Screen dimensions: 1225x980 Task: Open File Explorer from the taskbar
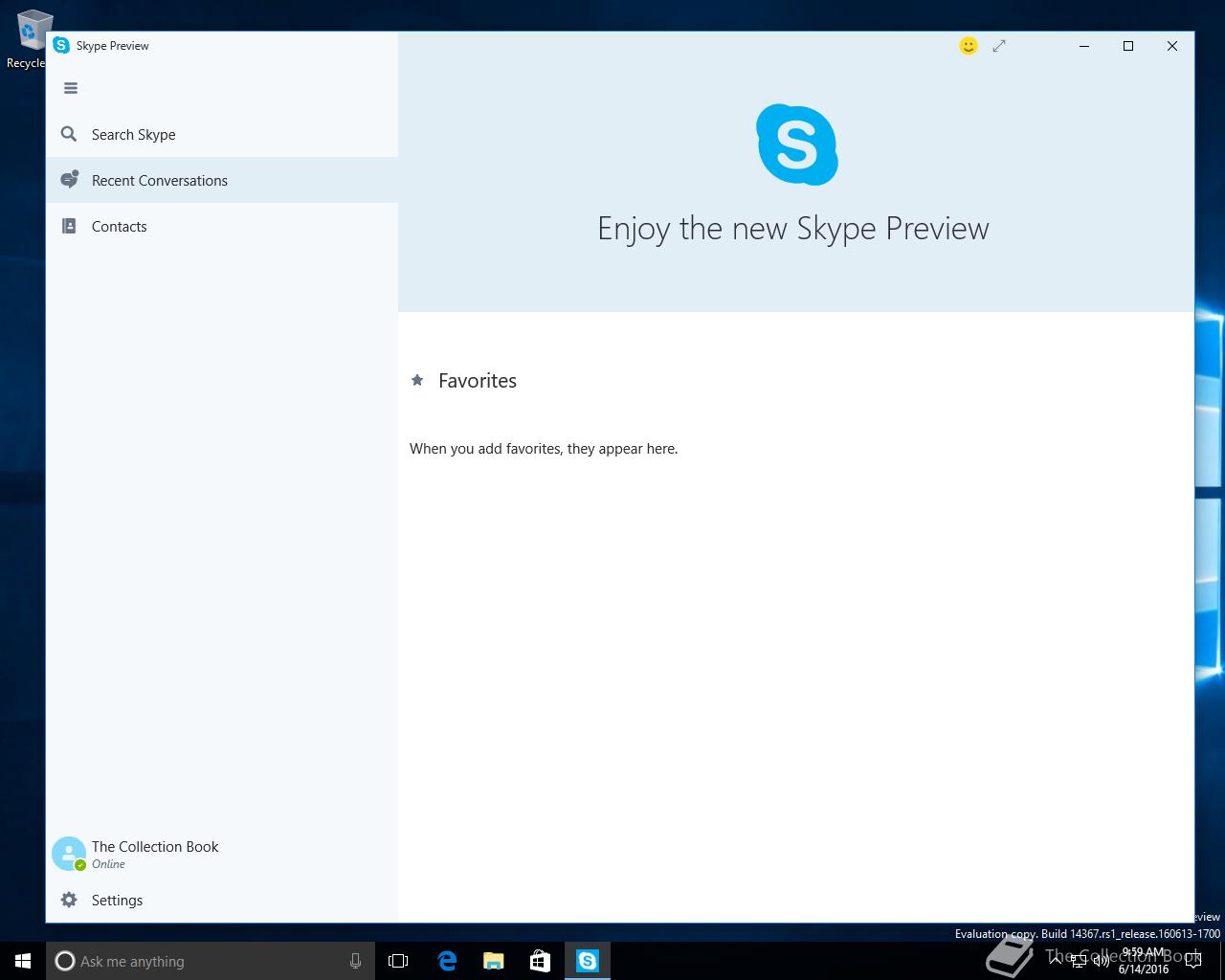tap(494, 961)
